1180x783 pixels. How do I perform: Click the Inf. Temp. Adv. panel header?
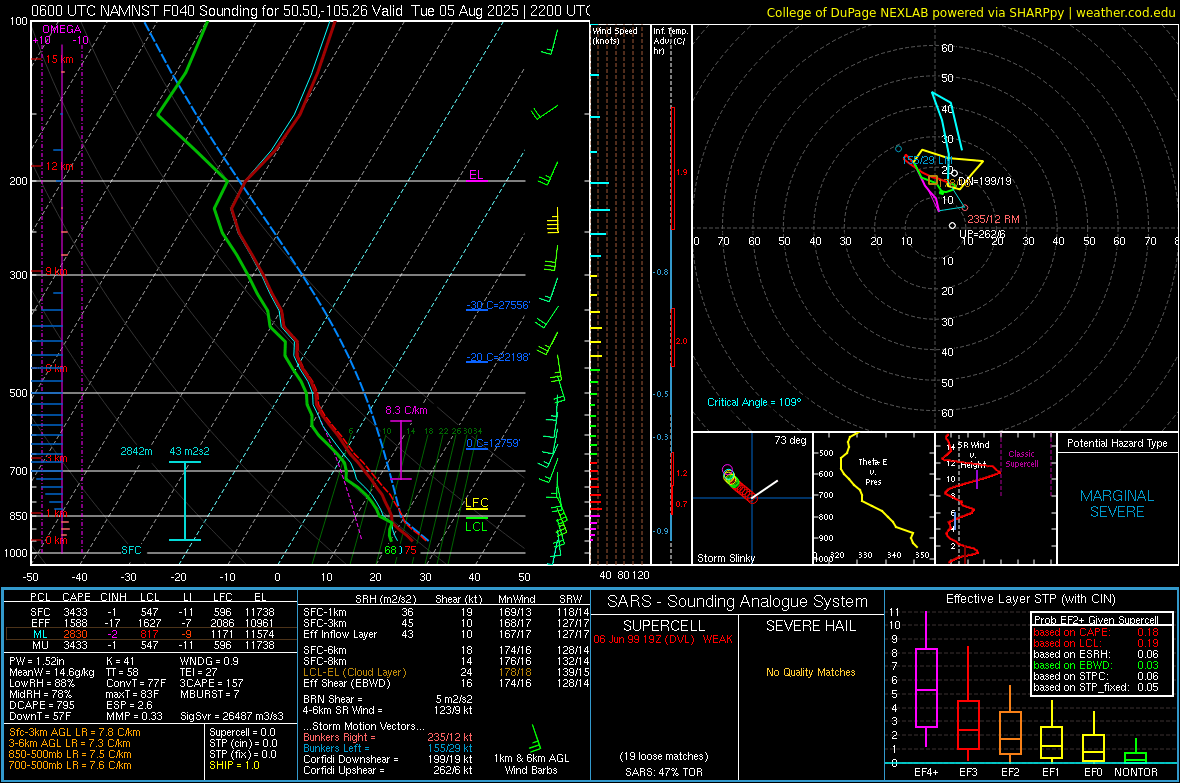click(670, 41)
